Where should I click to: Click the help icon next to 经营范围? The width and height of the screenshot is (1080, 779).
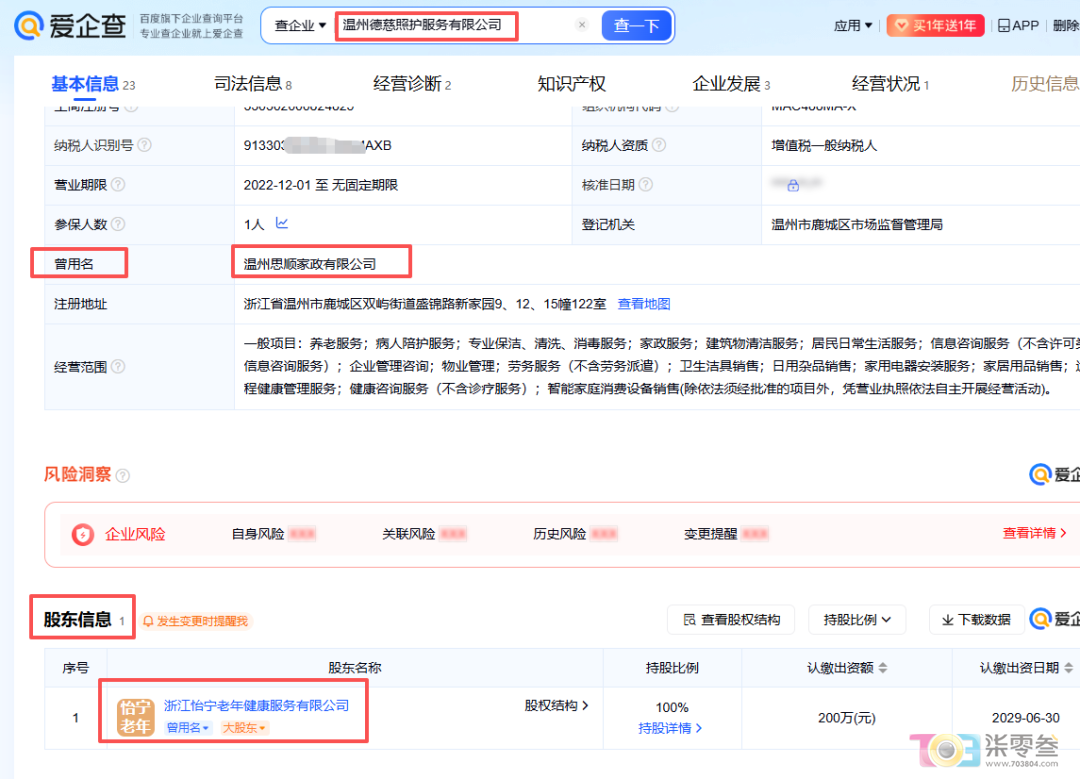118,366
